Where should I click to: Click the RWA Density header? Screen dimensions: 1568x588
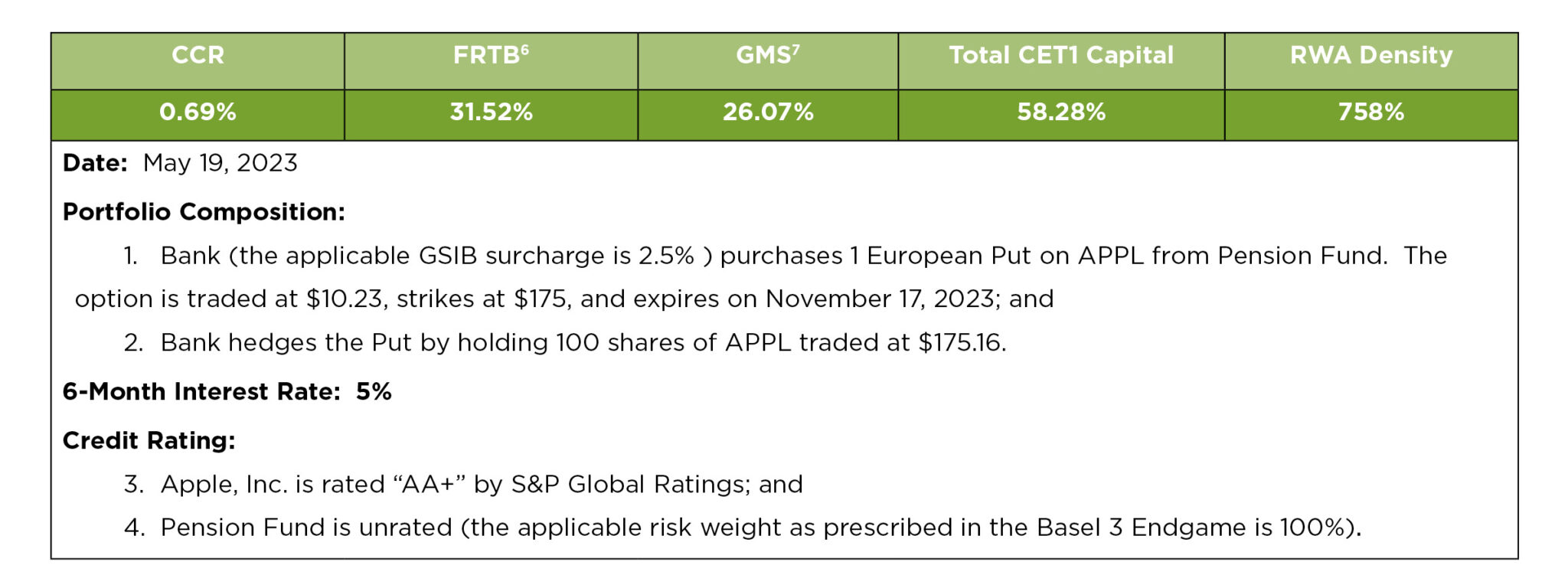[x=1370, y=55]
